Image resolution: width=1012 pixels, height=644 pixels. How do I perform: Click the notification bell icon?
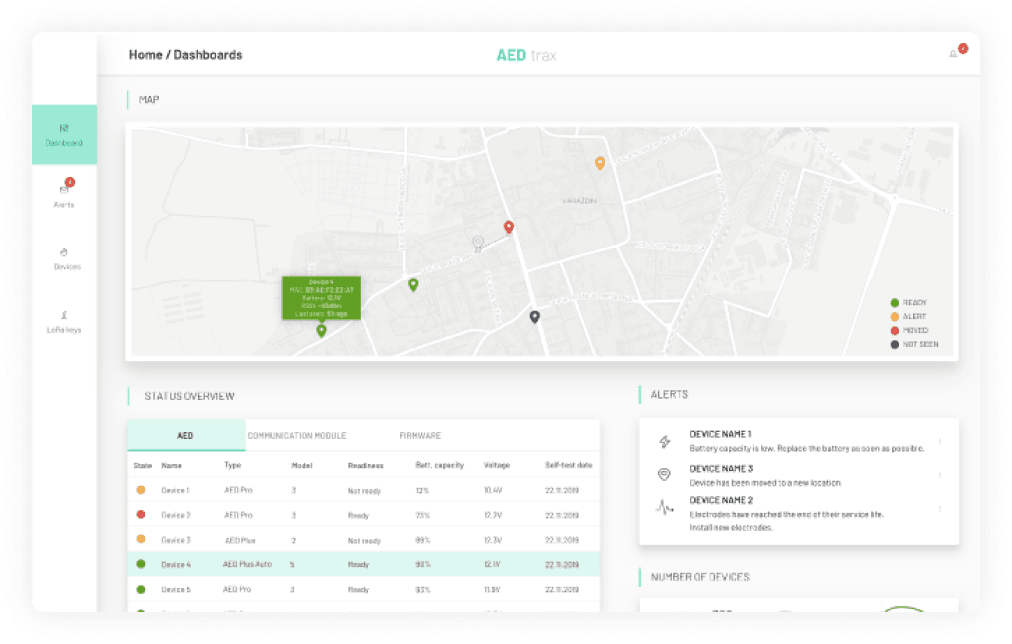click(953, 54)
